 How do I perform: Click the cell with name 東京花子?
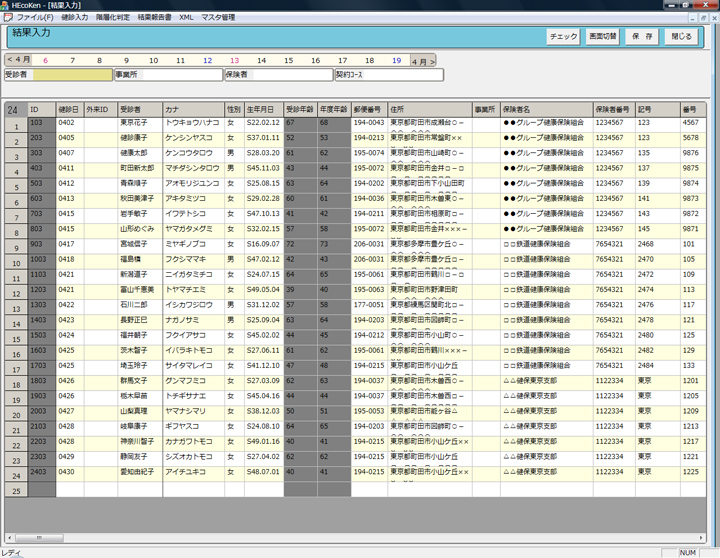[x=139, y=122]
